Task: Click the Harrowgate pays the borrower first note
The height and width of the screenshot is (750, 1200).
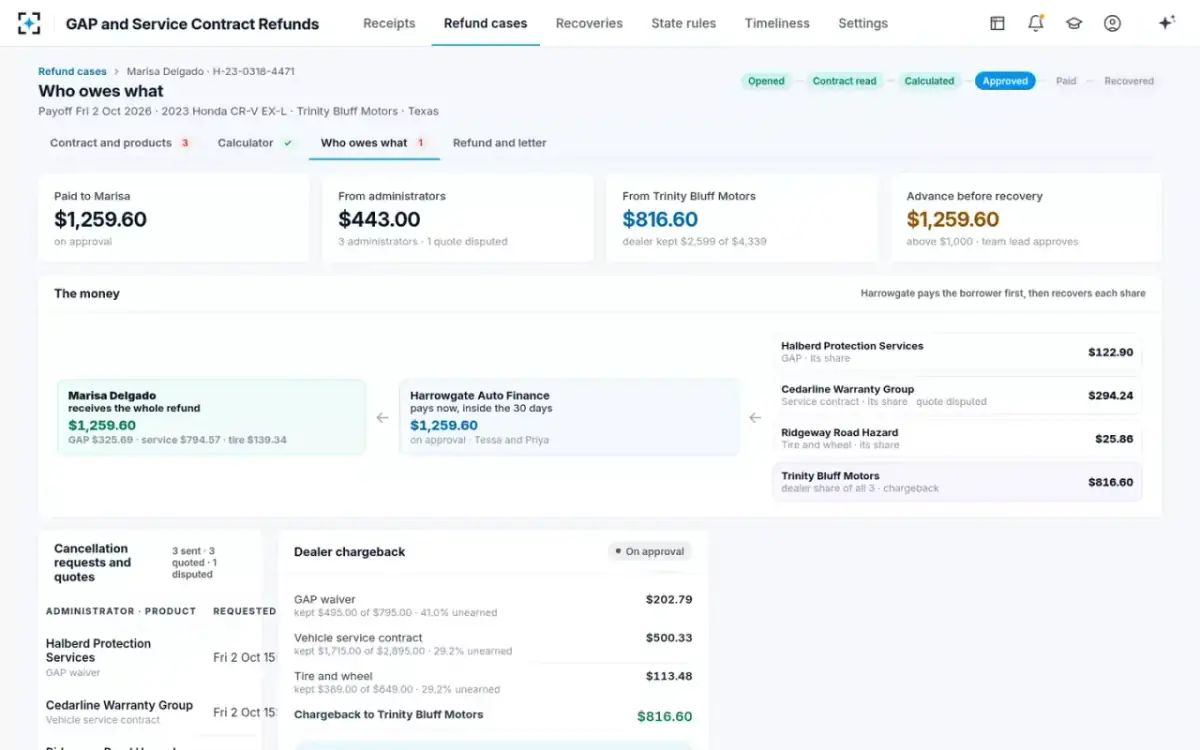Action: click(1003, 294)
